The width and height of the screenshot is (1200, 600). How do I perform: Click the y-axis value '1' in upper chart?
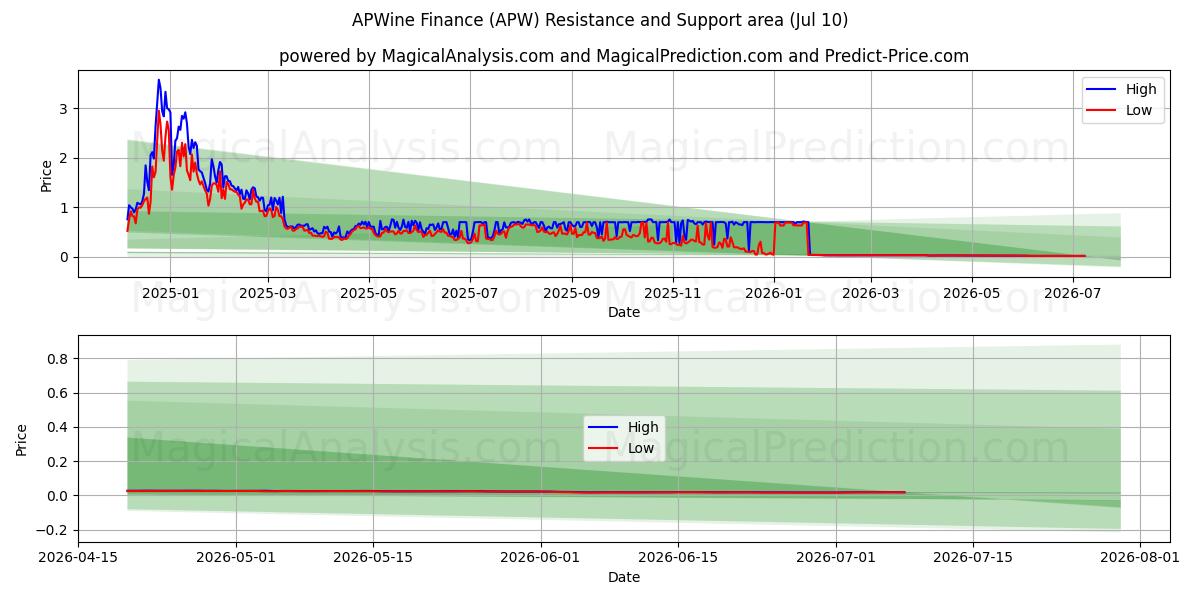63,207
